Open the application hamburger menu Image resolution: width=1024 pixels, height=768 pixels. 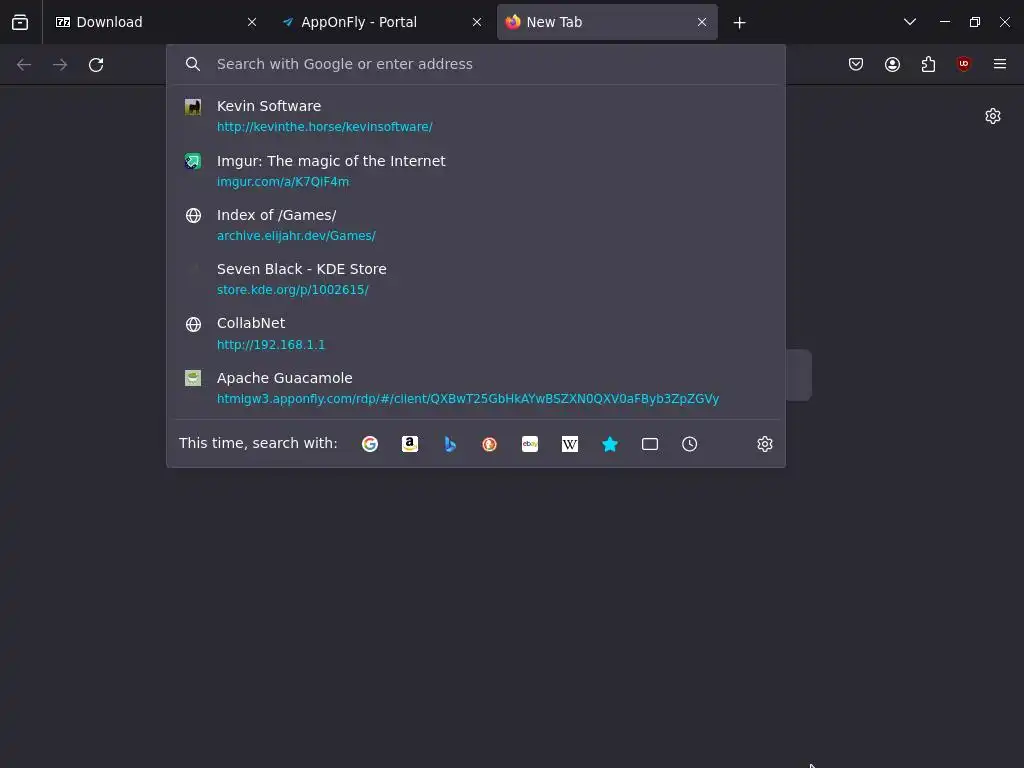[x=999, y=64]
